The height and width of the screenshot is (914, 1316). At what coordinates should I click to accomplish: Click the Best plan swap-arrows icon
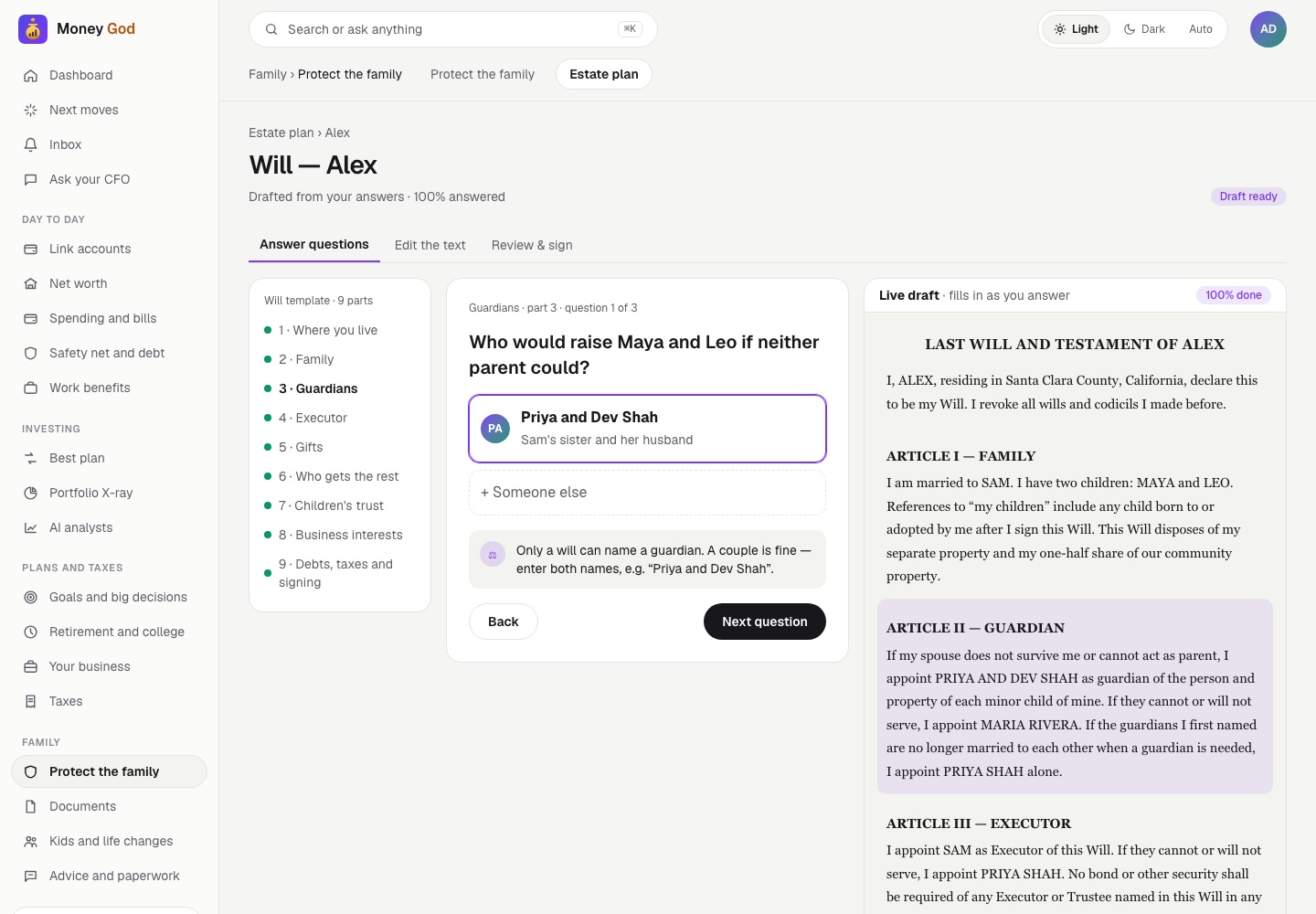click(x=31, y=459)
